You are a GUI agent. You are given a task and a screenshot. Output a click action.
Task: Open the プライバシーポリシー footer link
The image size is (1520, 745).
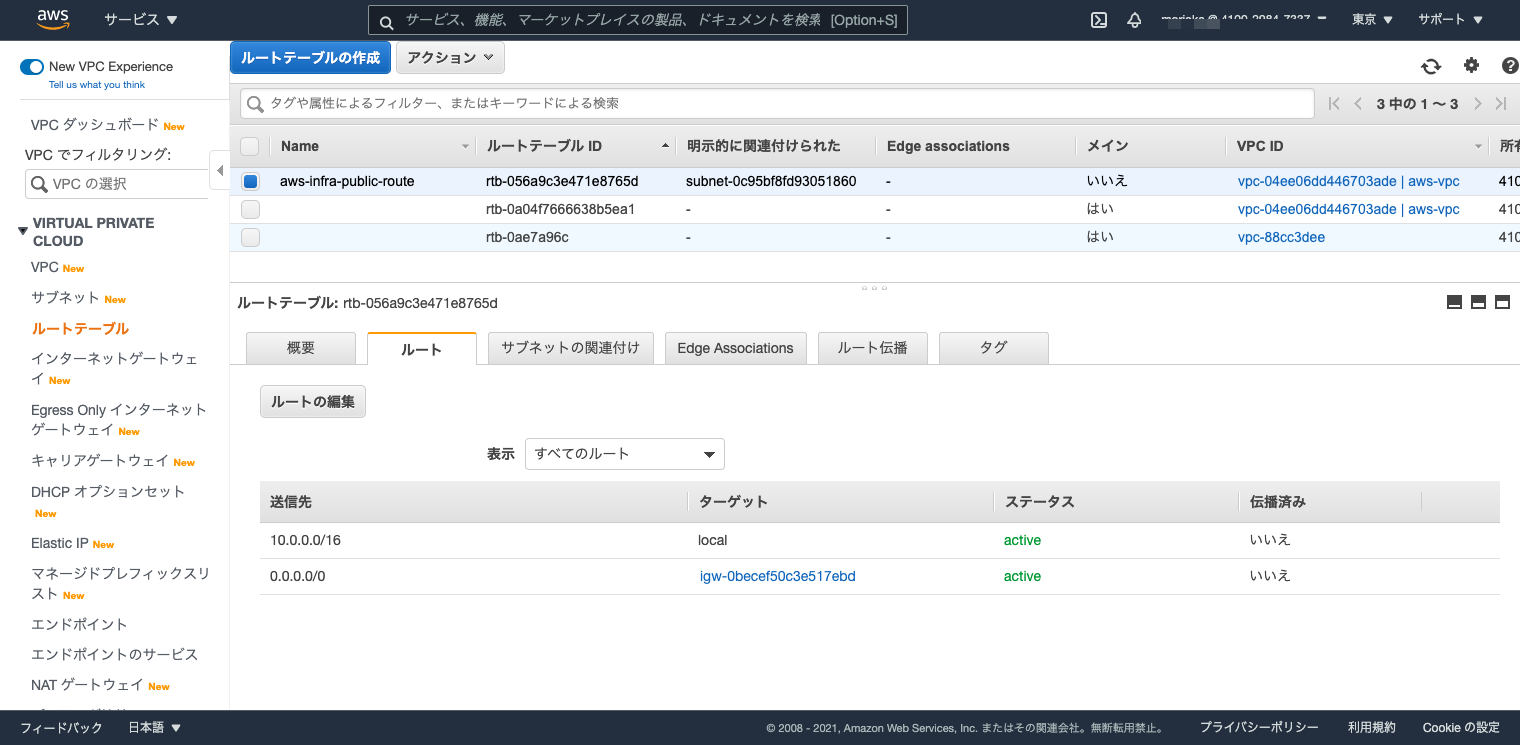point(1259,728)
